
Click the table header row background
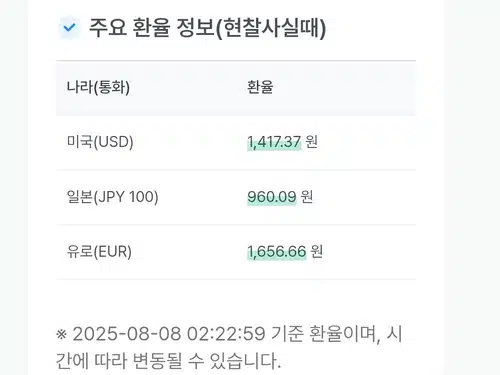[236, 88]
